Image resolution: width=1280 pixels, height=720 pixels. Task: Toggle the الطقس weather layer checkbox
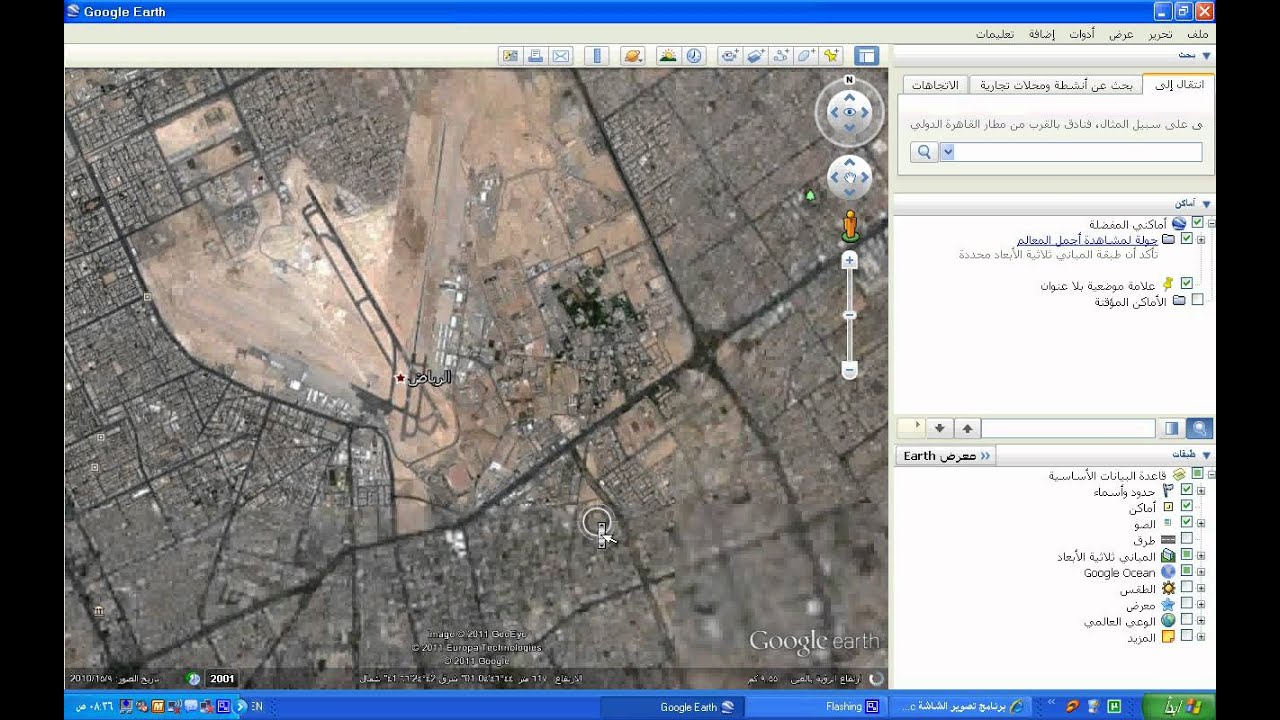pos(1186,587)
